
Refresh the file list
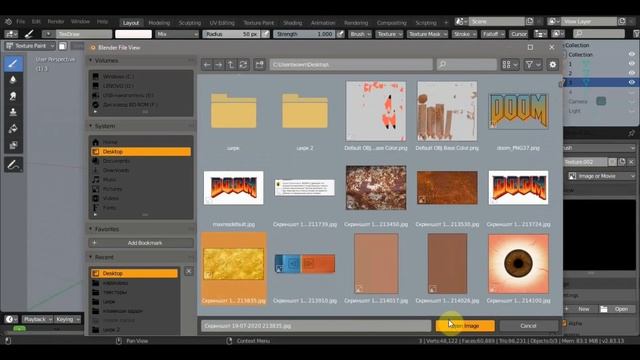(243, 64)
